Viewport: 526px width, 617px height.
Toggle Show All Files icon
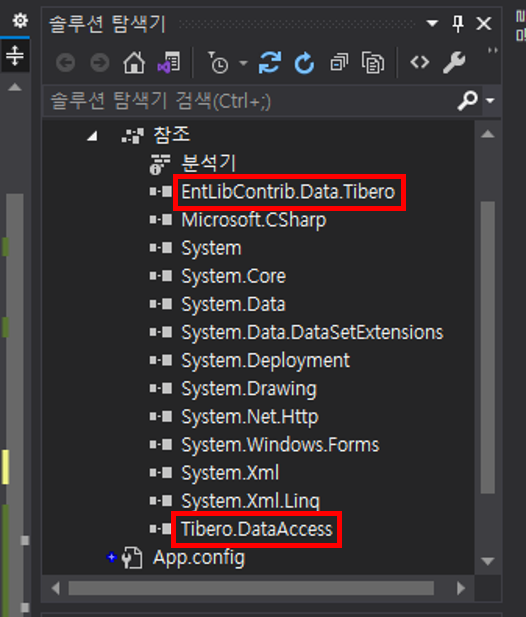coord(373,63)
